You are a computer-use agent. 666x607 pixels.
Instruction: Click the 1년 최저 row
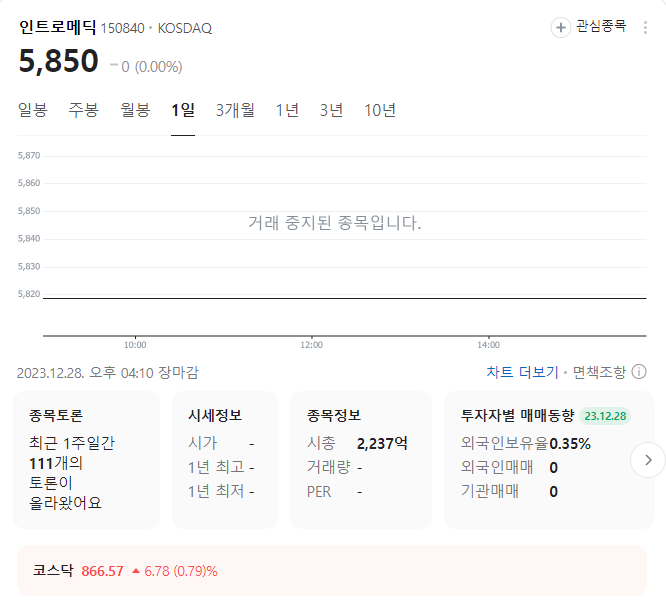[221, 491]
